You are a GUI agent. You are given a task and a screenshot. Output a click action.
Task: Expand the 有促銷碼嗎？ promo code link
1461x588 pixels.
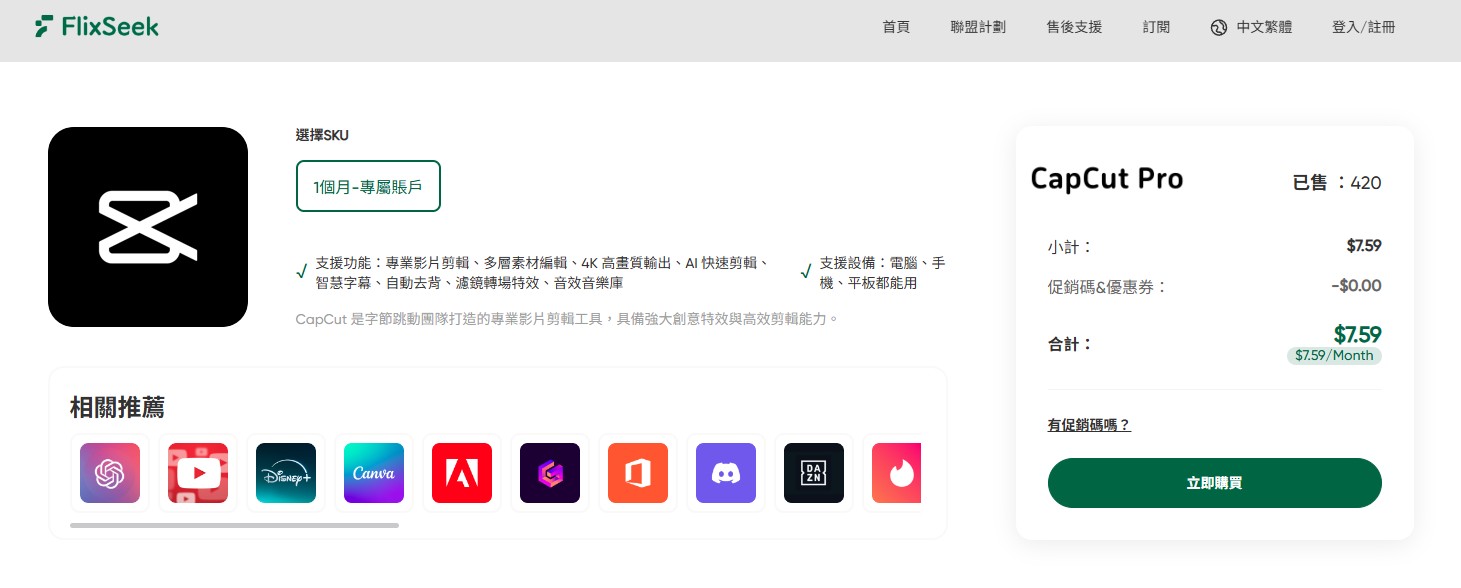[1089, 425]
